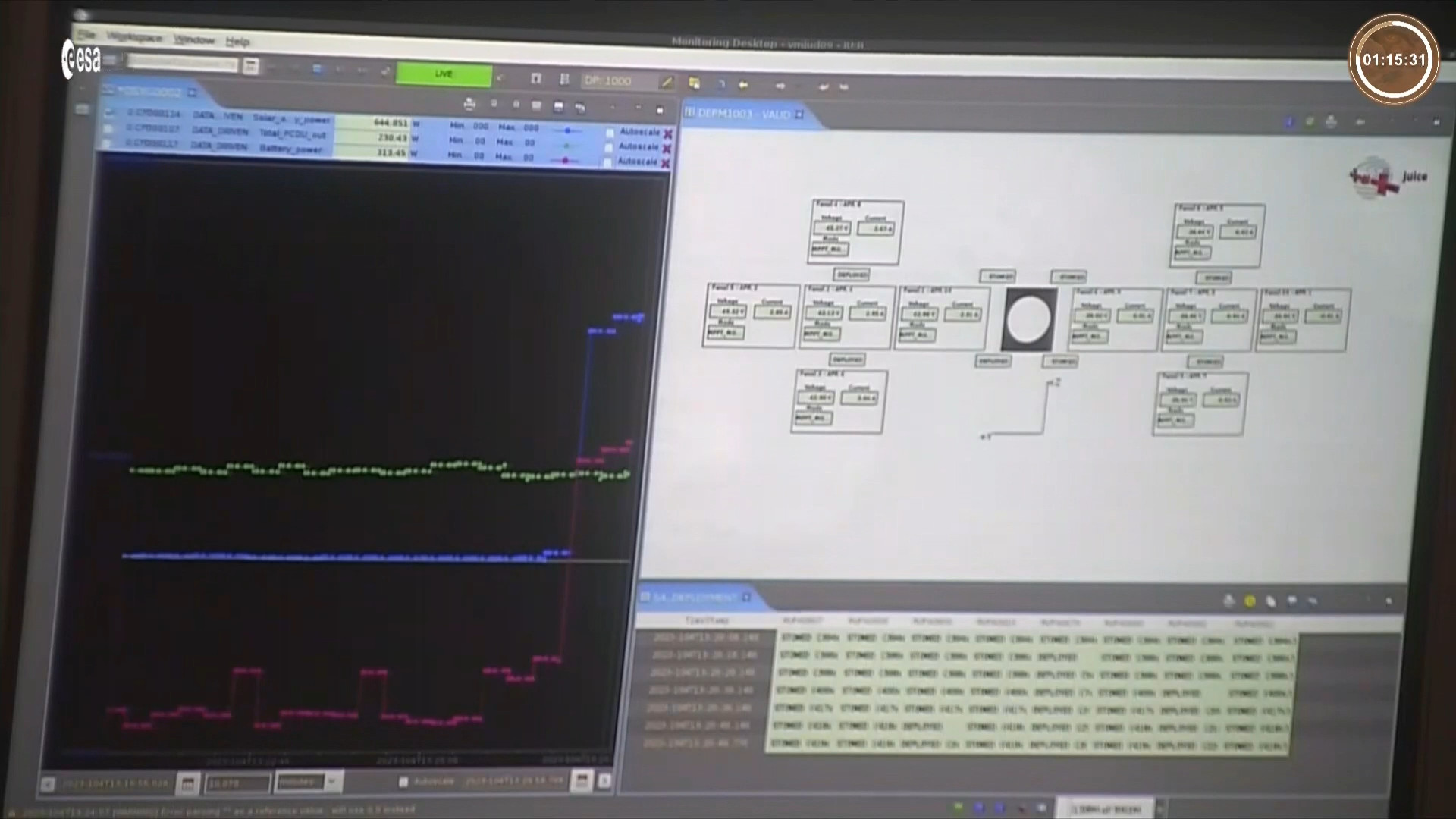
Task: Enable Autoscale for Total_PCDU_out row
Action: coord(608,148)
